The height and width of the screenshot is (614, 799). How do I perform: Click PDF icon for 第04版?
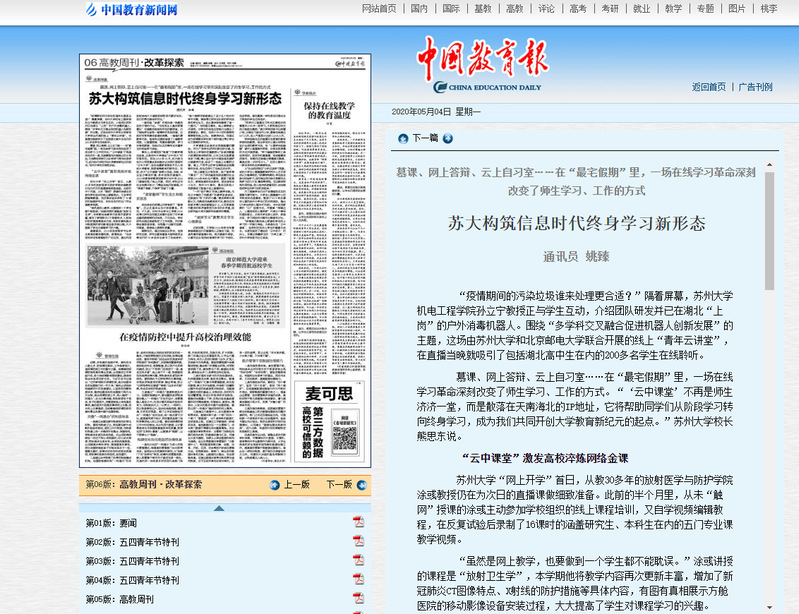click(358, 580)
